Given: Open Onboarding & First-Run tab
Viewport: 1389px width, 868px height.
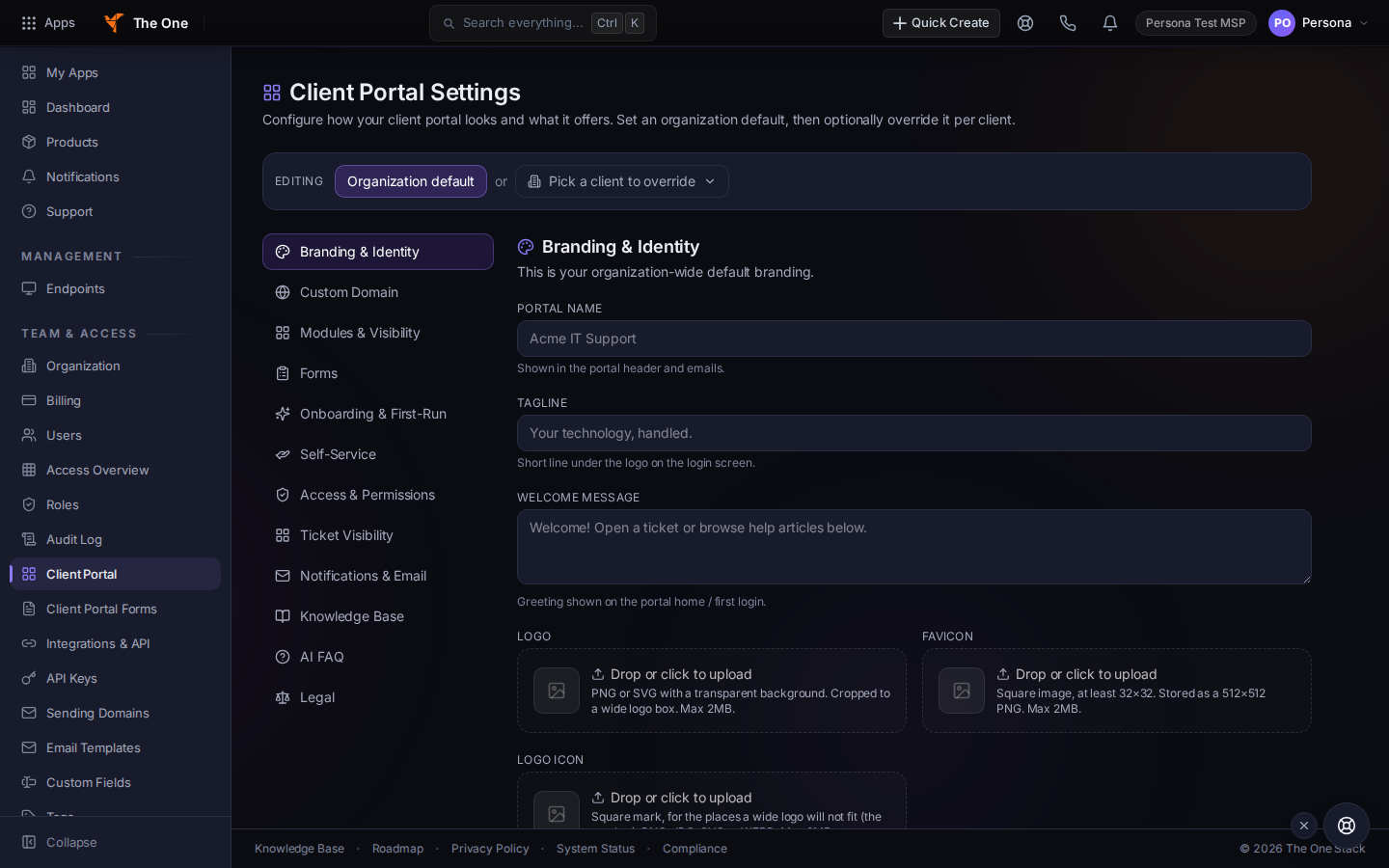Looking at the screenshot, I should point(378,414).
